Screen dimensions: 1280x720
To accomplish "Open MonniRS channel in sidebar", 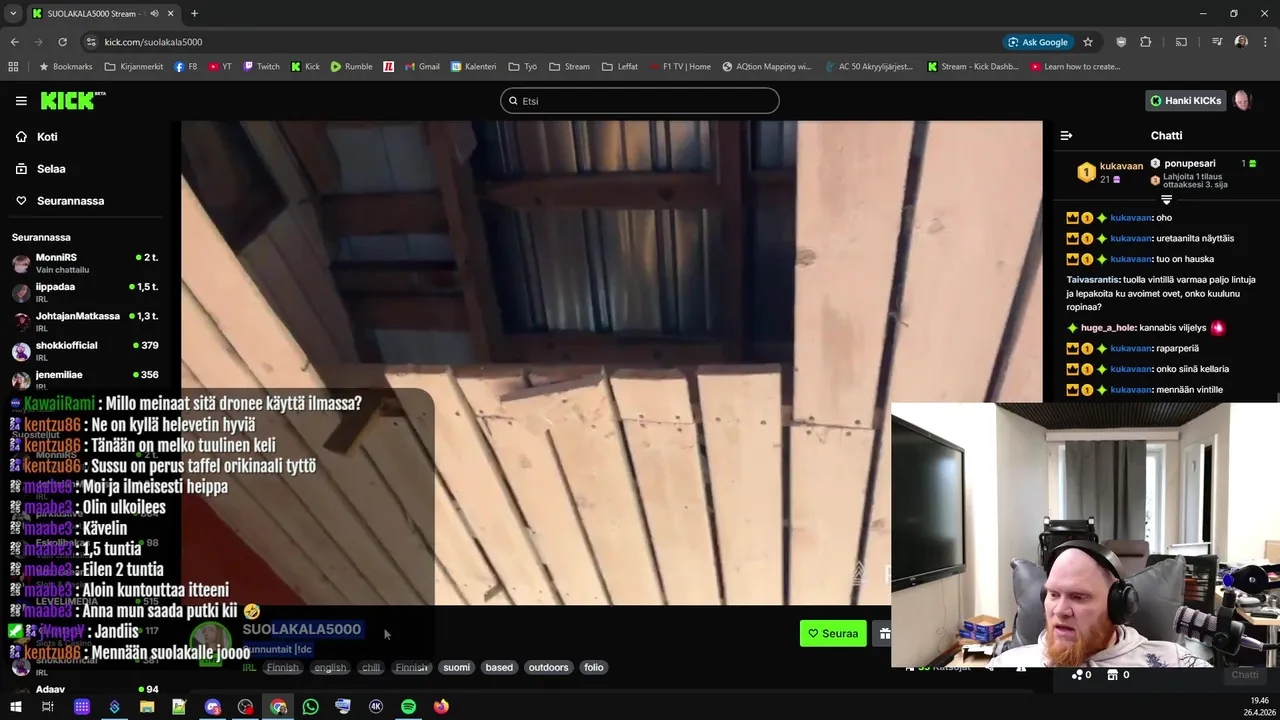I will [85, 263].
